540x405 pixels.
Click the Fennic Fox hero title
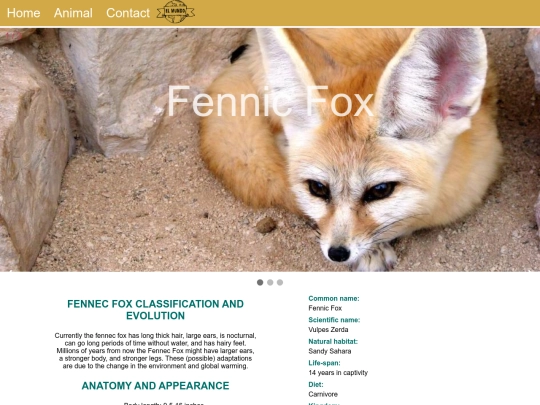270,102
